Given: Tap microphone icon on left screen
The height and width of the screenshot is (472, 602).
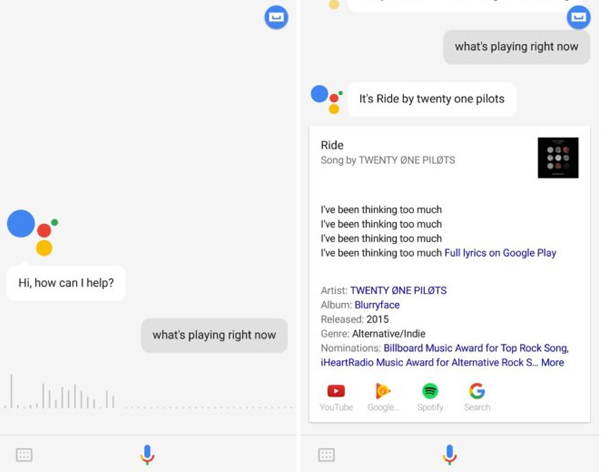Looking at the screenshot, I should (x=147, y=455).
